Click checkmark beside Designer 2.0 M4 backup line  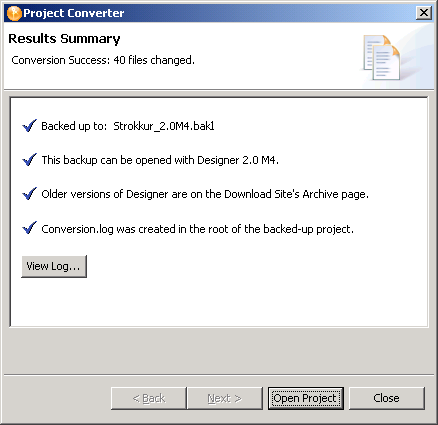pos(29,160)
